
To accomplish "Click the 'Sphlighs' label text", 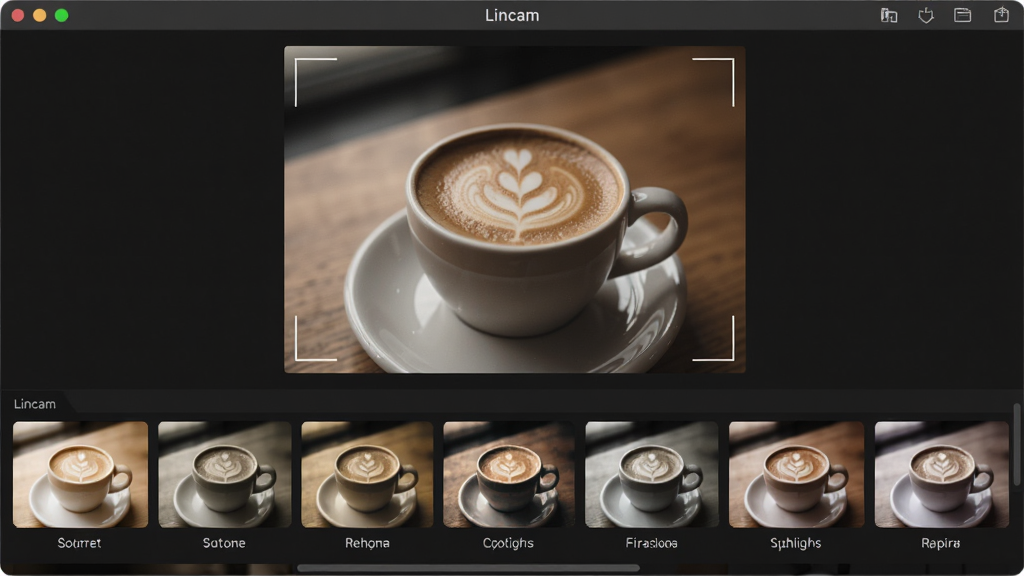I will coord(795,543).
